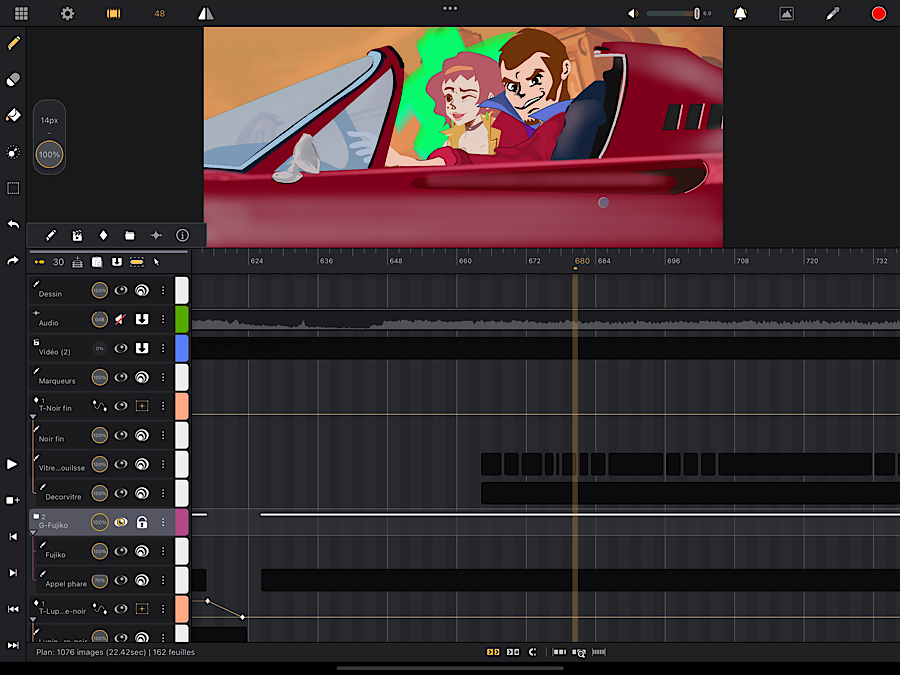Open the 30 fps setting
This screenshot has width=900, height=675.
pos(59,262)
